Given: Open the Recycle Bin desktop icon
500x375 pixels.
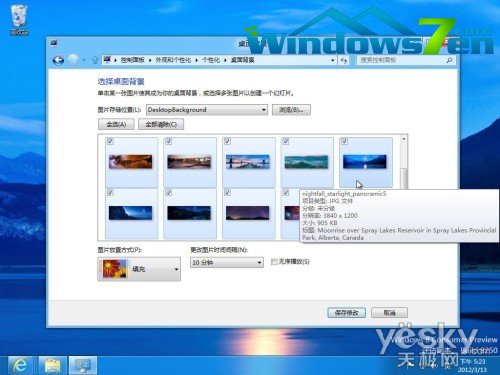Looking at the screenshot, I should tap(19, 20).
